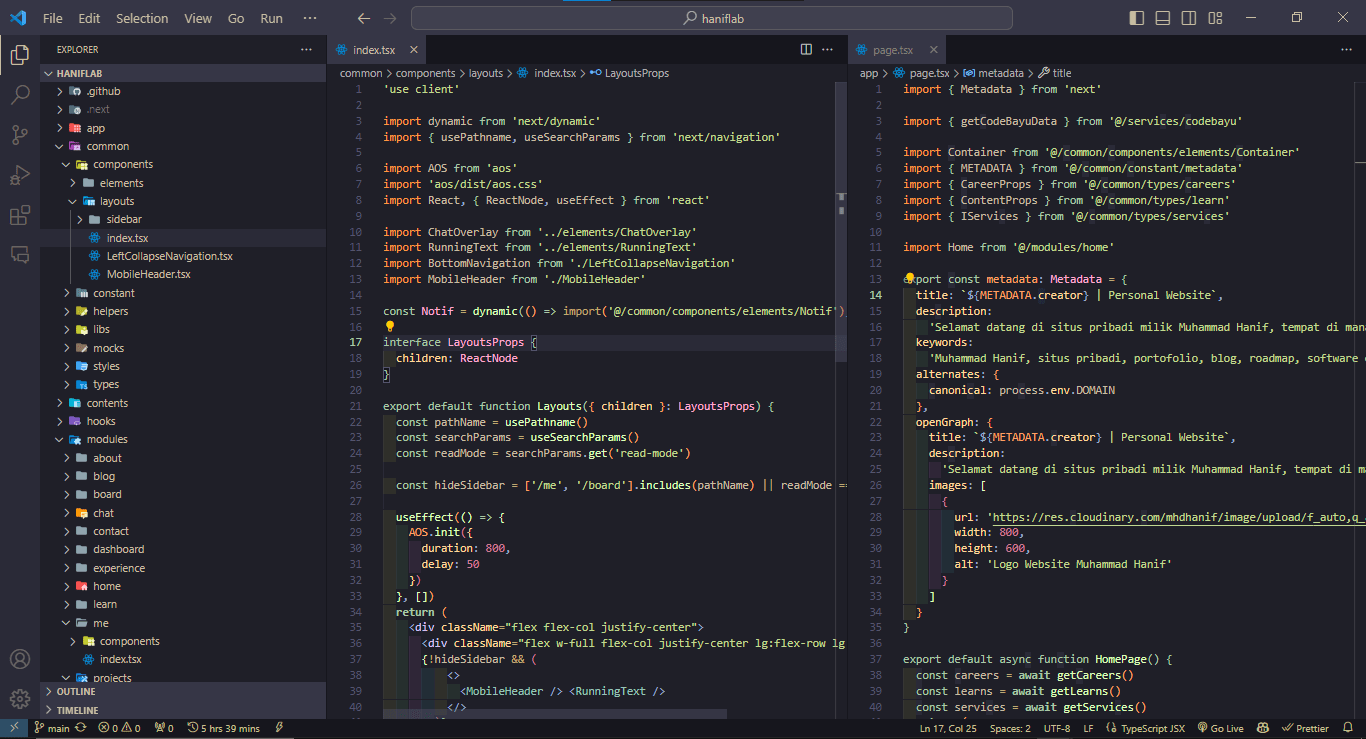Click the split editor right icon
This screenshot has height=739, width=1366.
(806, 50)
